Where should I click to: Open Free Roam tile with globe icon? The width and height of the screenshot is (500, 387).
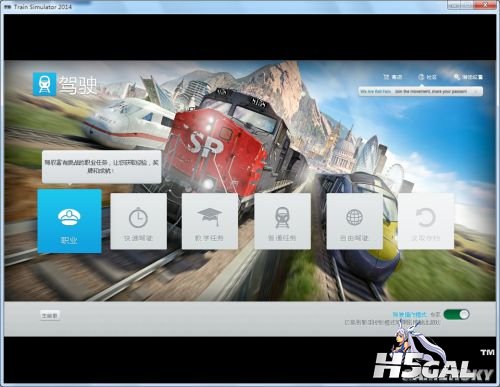pos(354,221)
